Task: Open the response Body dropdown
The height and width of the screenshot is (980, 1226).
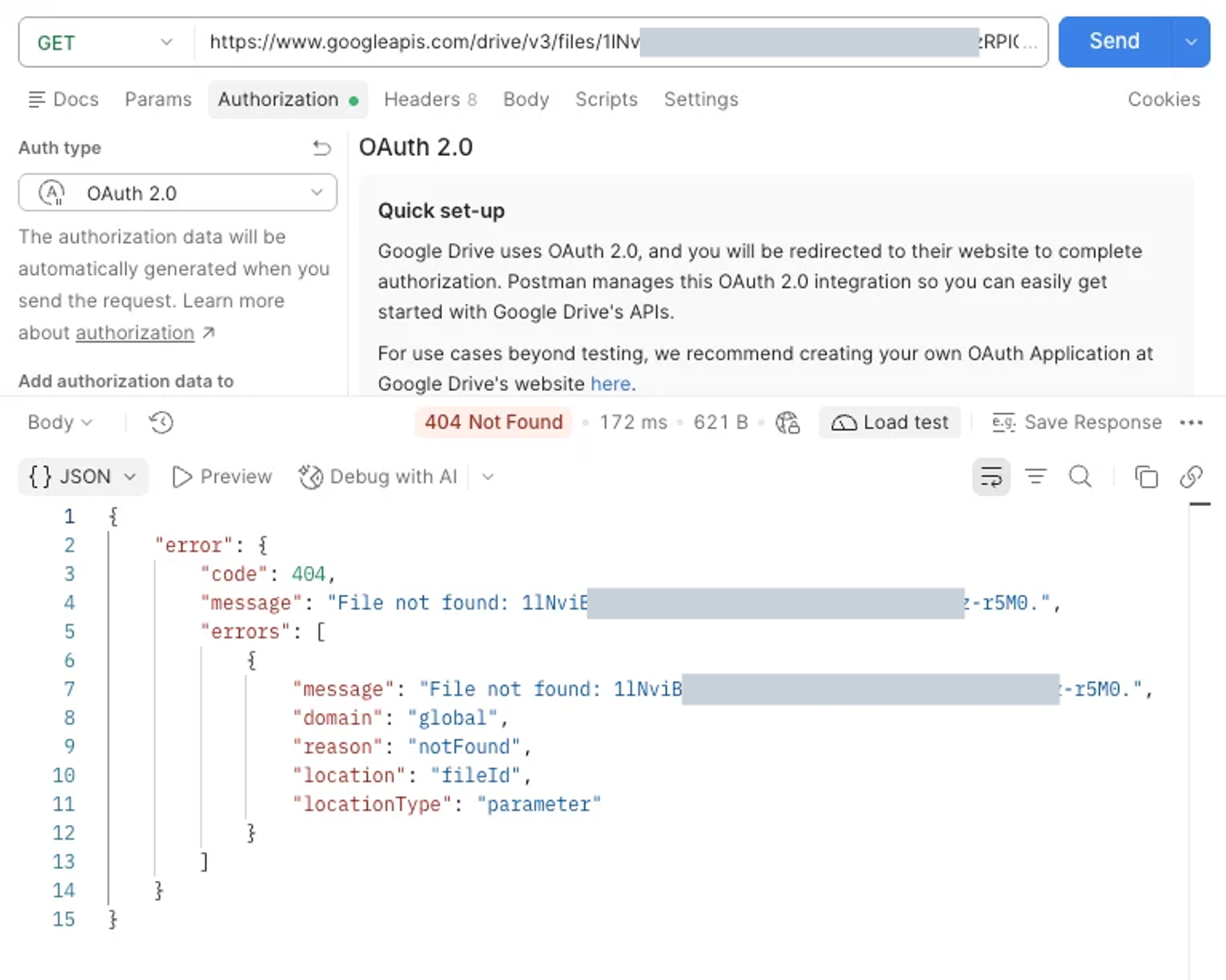Action: tap(60, 422)
